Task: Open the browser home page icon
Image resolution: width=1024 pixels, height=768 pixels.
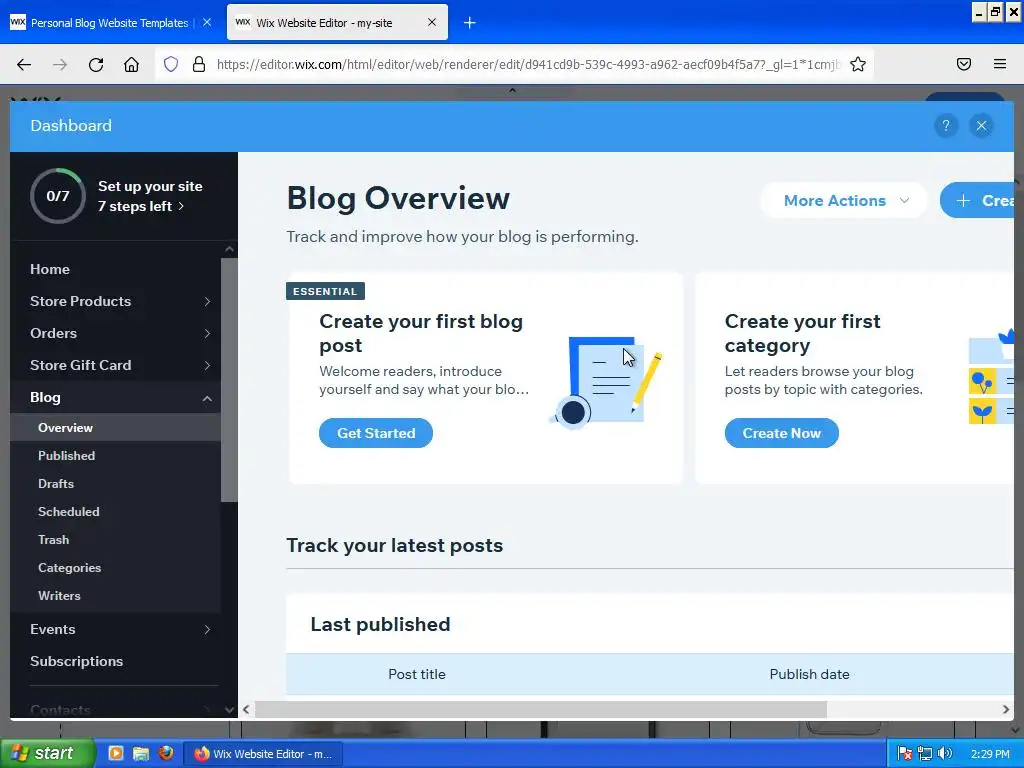Action: [x=131, y=64]
